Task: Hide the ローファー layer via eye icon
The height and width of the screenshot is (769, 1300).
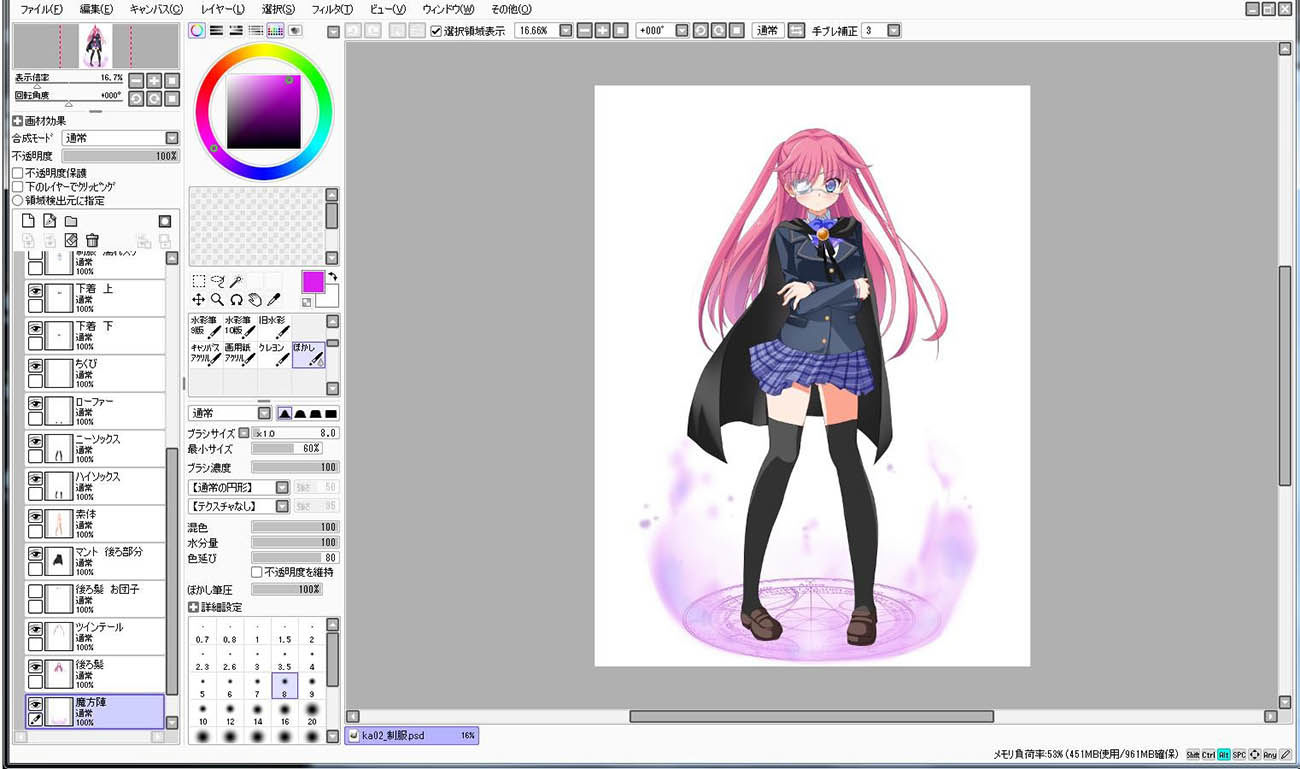Action: click(35, 404)
